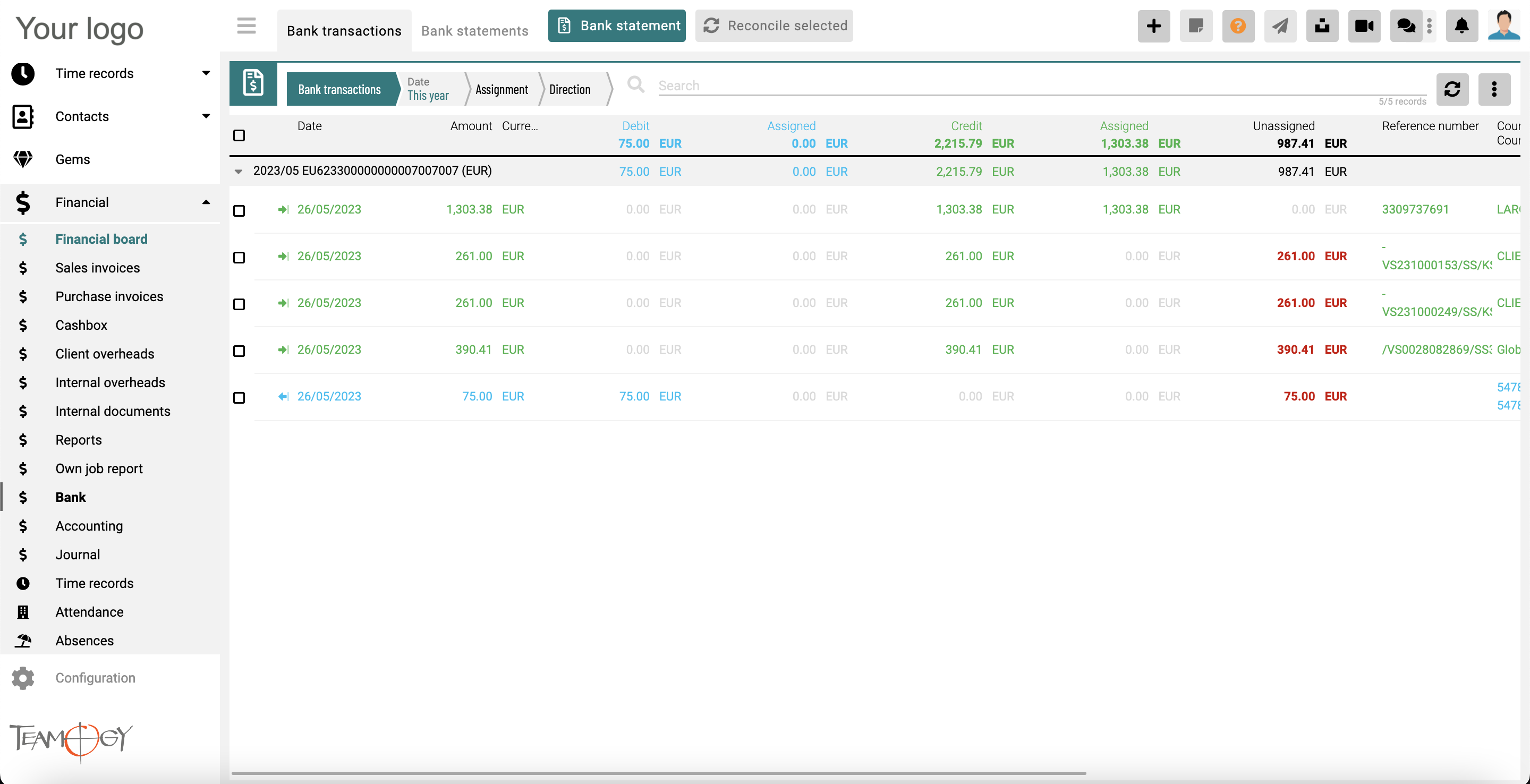The image size is (1530, 784).
Task: Open Internal documents in sidebar
Action: click(x=110, y=412)
